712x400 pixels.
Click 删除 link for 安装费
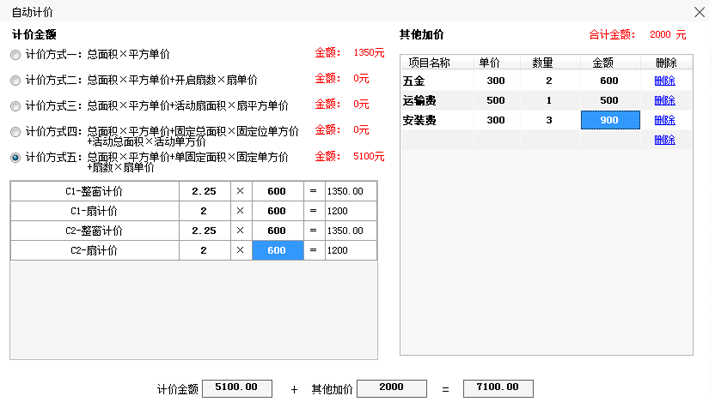tap(664, 120)
